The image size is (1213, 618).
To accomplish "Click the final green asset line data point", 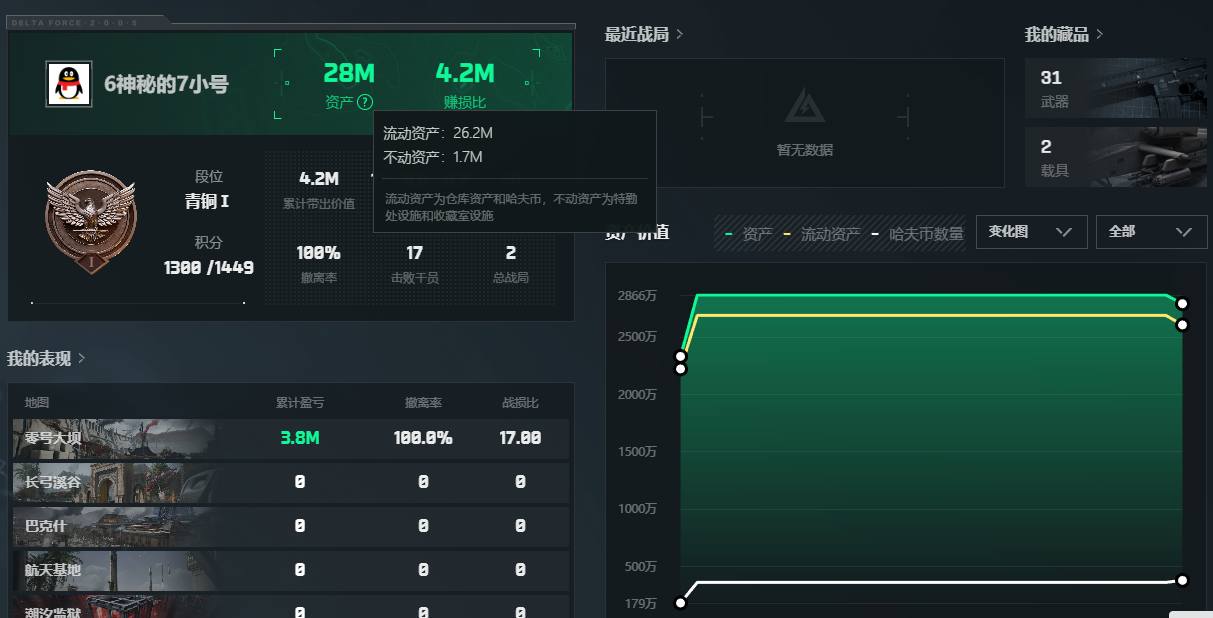I will pos(1182,303).
